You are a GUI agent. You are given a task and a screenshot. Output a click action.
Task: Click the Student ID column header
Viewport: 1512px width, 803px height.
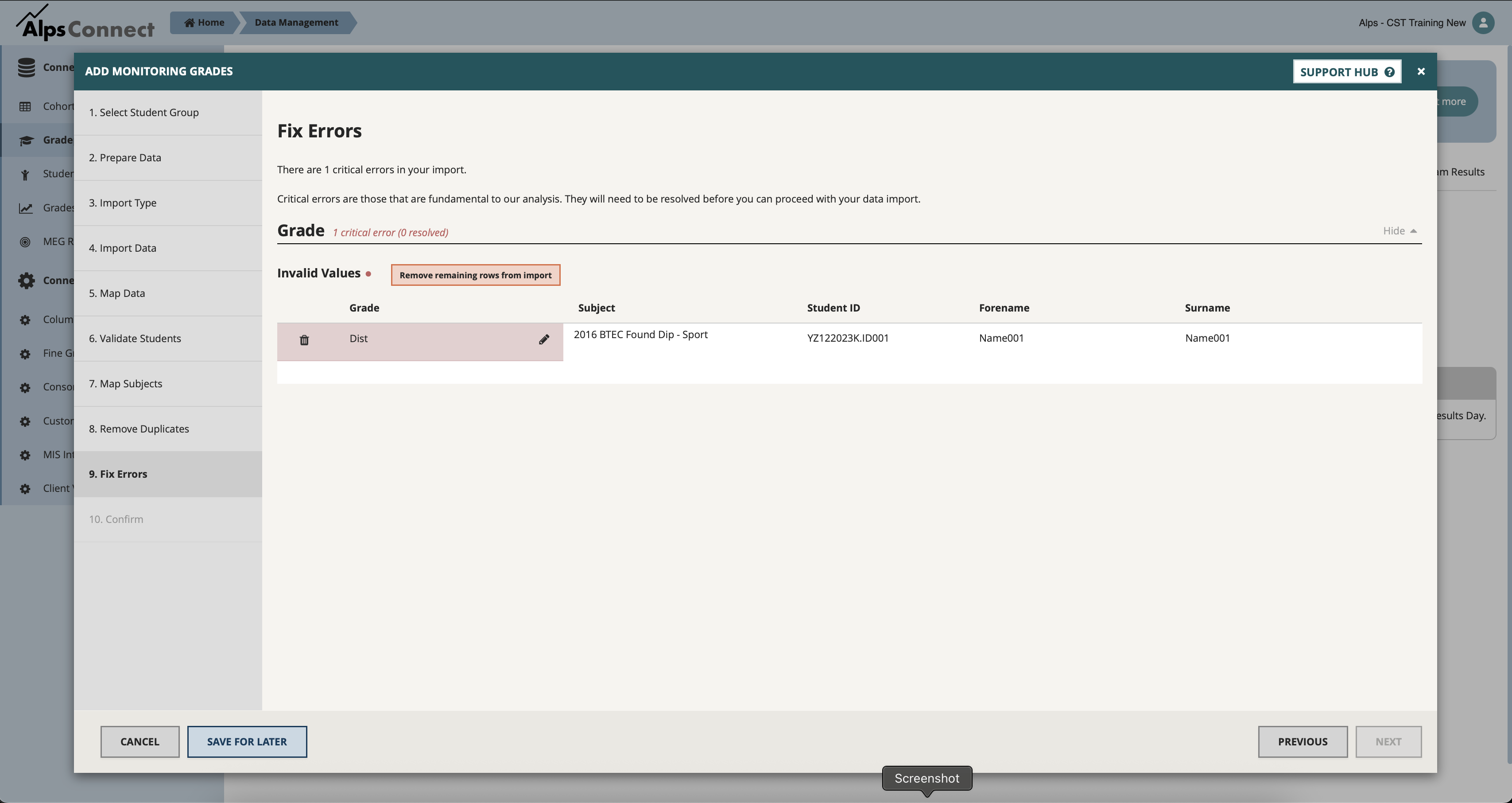(x=833, y=308)
